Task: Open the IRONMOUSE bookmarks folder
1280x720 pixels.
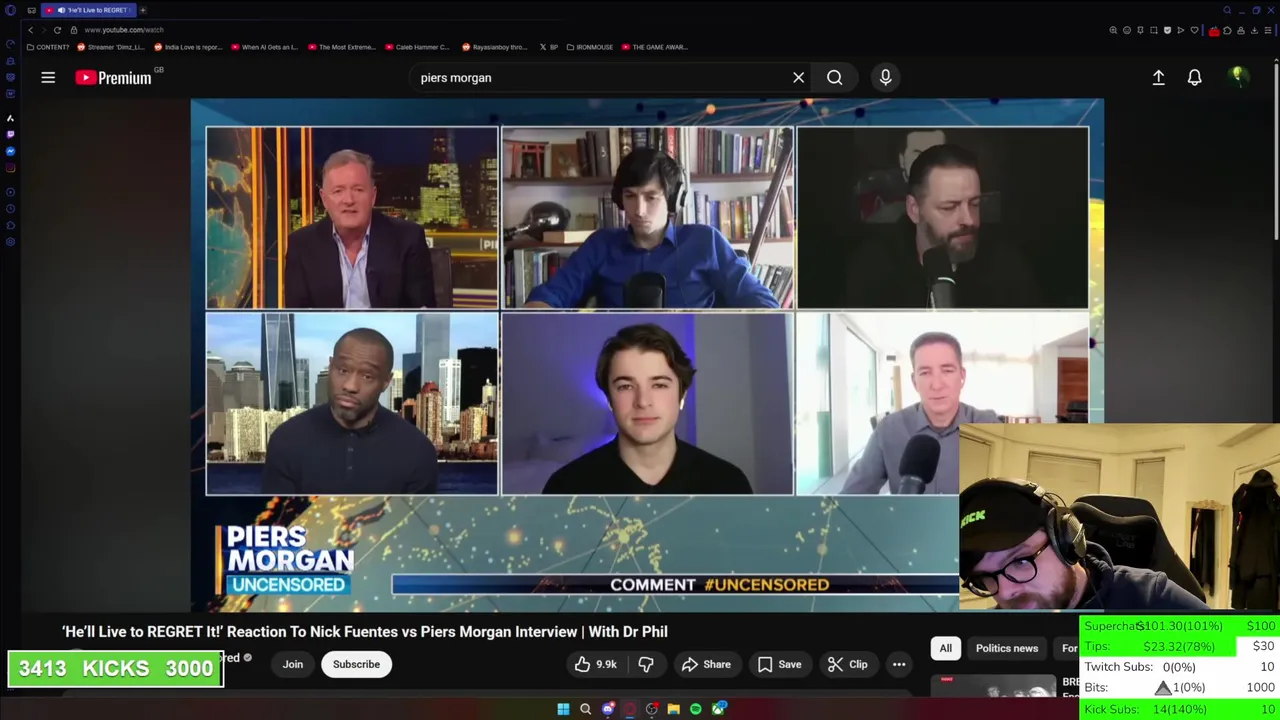Action: point(590,47)
